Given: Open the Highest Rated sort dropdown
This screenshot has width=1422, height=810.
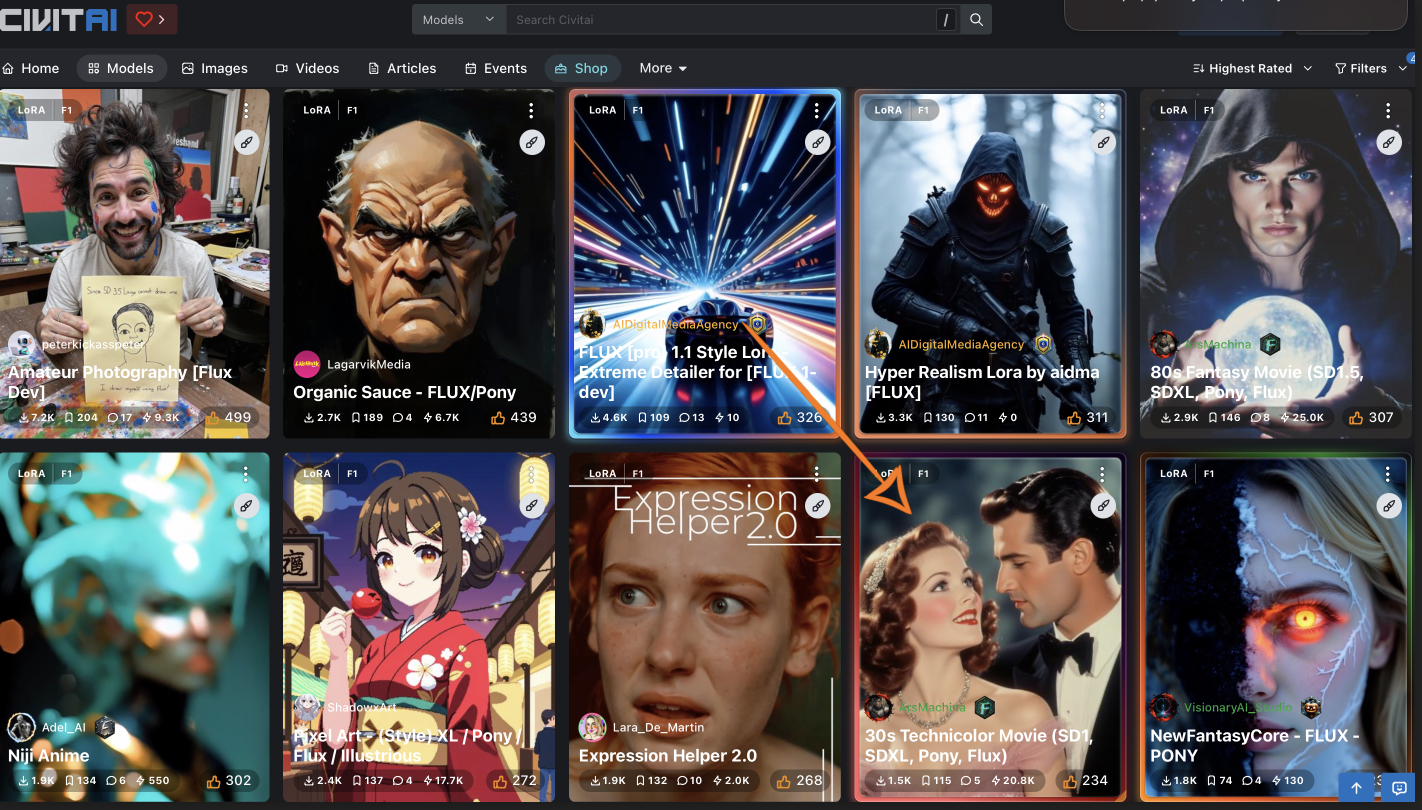Looking at the screenshot, I should point(1252,68).
